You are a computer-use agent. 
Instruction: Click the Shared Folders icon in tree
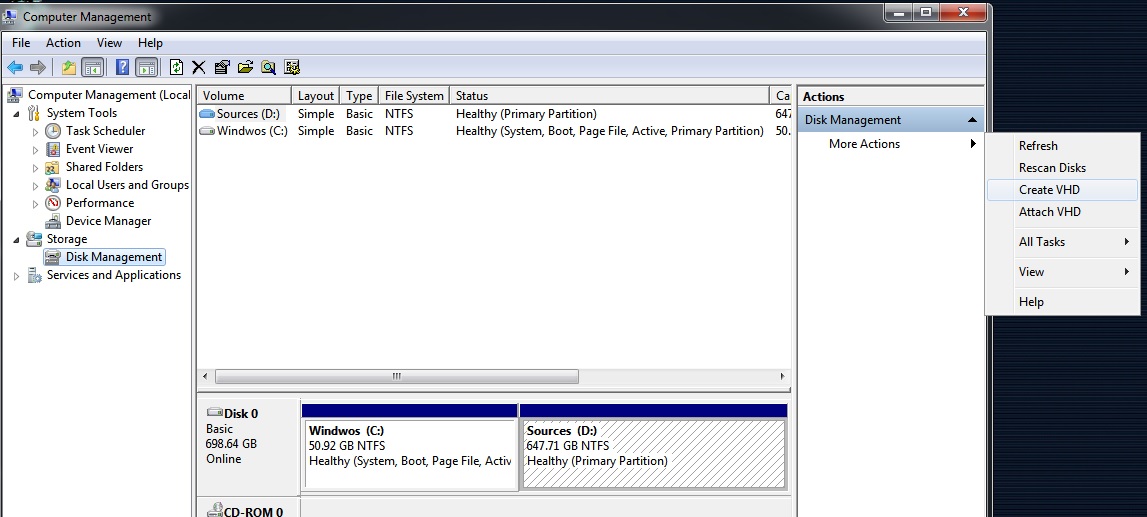tap(53, 167)
